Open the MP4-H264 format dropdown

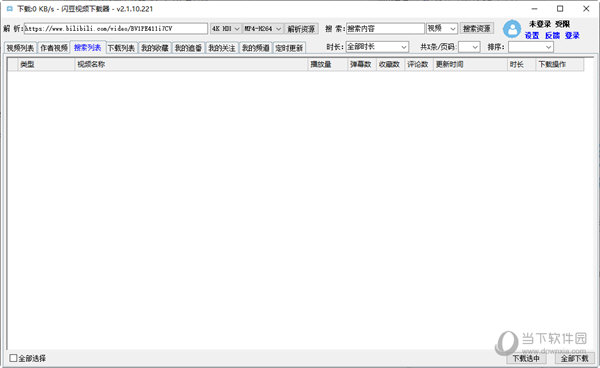pyautogui.click(x=263, y=29)
